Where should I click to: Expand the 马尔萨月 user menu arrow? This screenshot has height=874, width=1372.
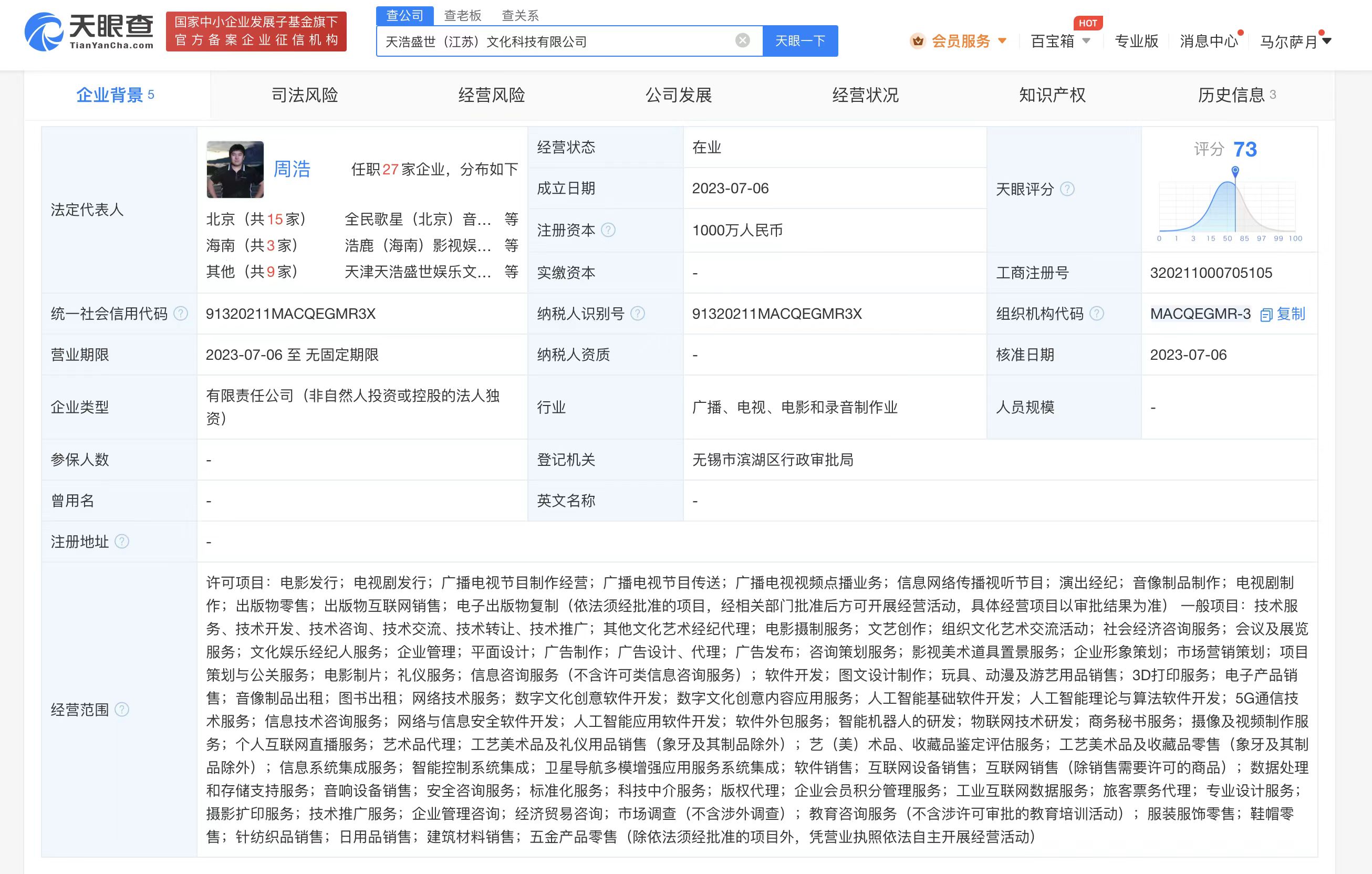[x=1326, y=41]
